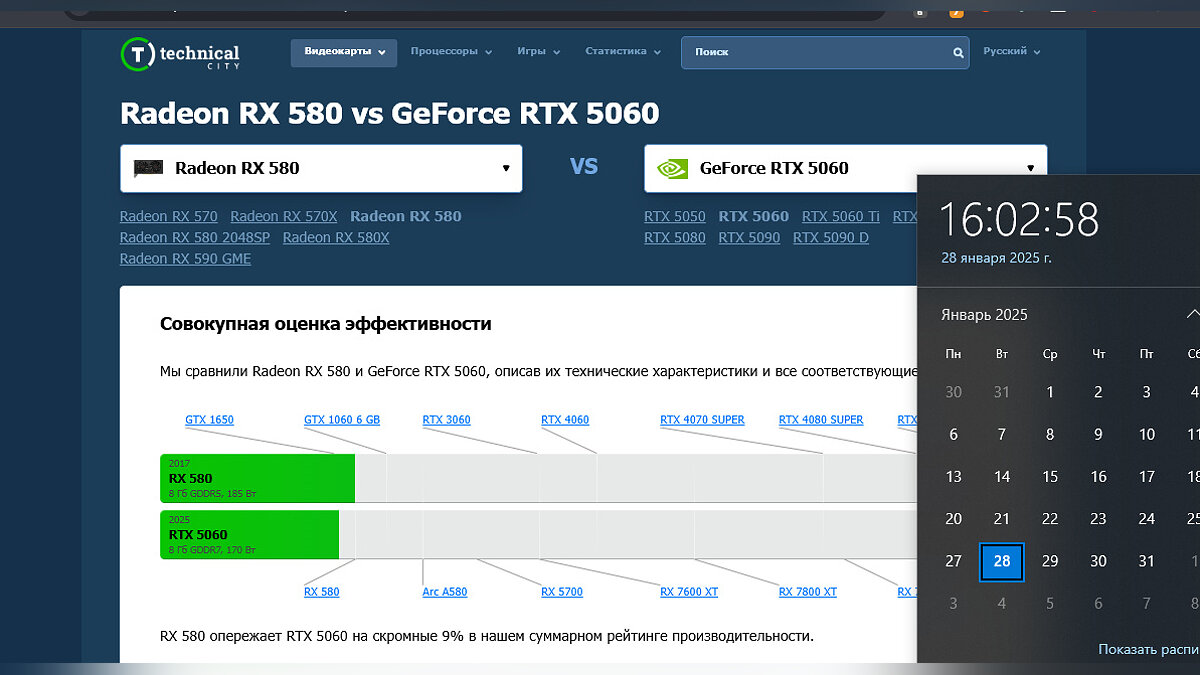Open the Radeon RX 570 link
Viewport: 1200px width, 675px height.
pos(168,216)
